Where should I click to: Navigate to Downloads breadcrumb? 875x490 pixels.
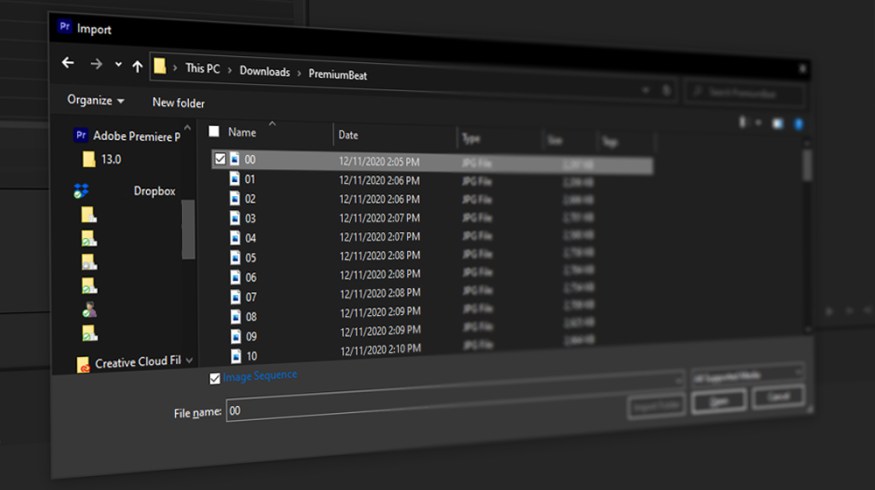click(x=265, y=71)
